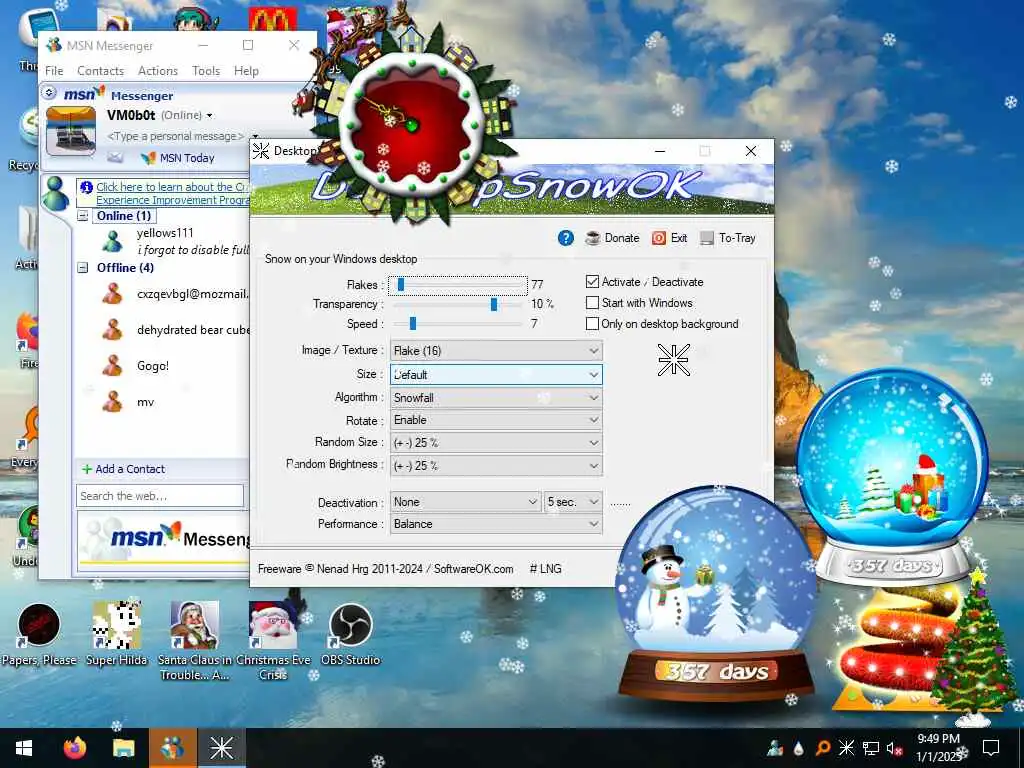The image size is (1024, 768).
Task: Switch to DesktopSnowOK taskbar button
Action: point(221,748)
